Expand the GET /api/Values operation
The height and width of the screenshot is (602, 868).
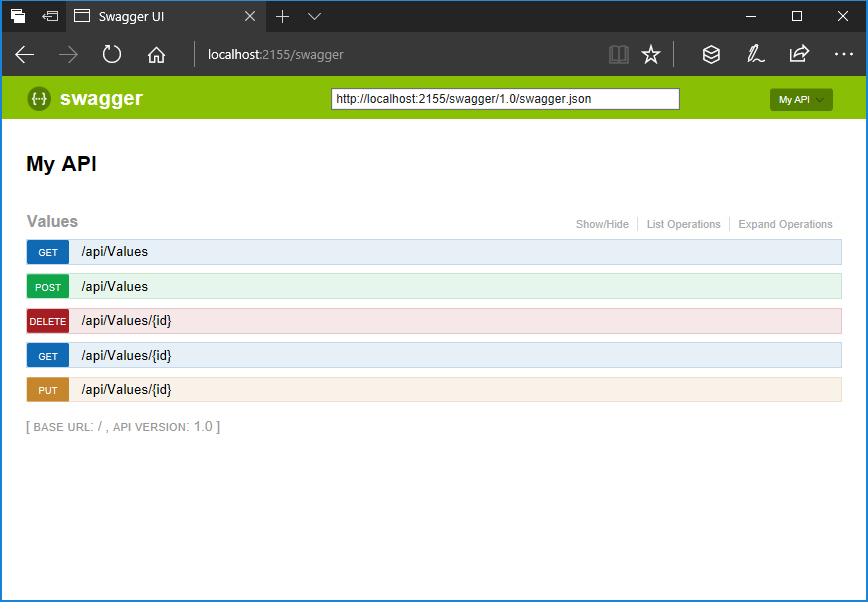tap(114, 252)
